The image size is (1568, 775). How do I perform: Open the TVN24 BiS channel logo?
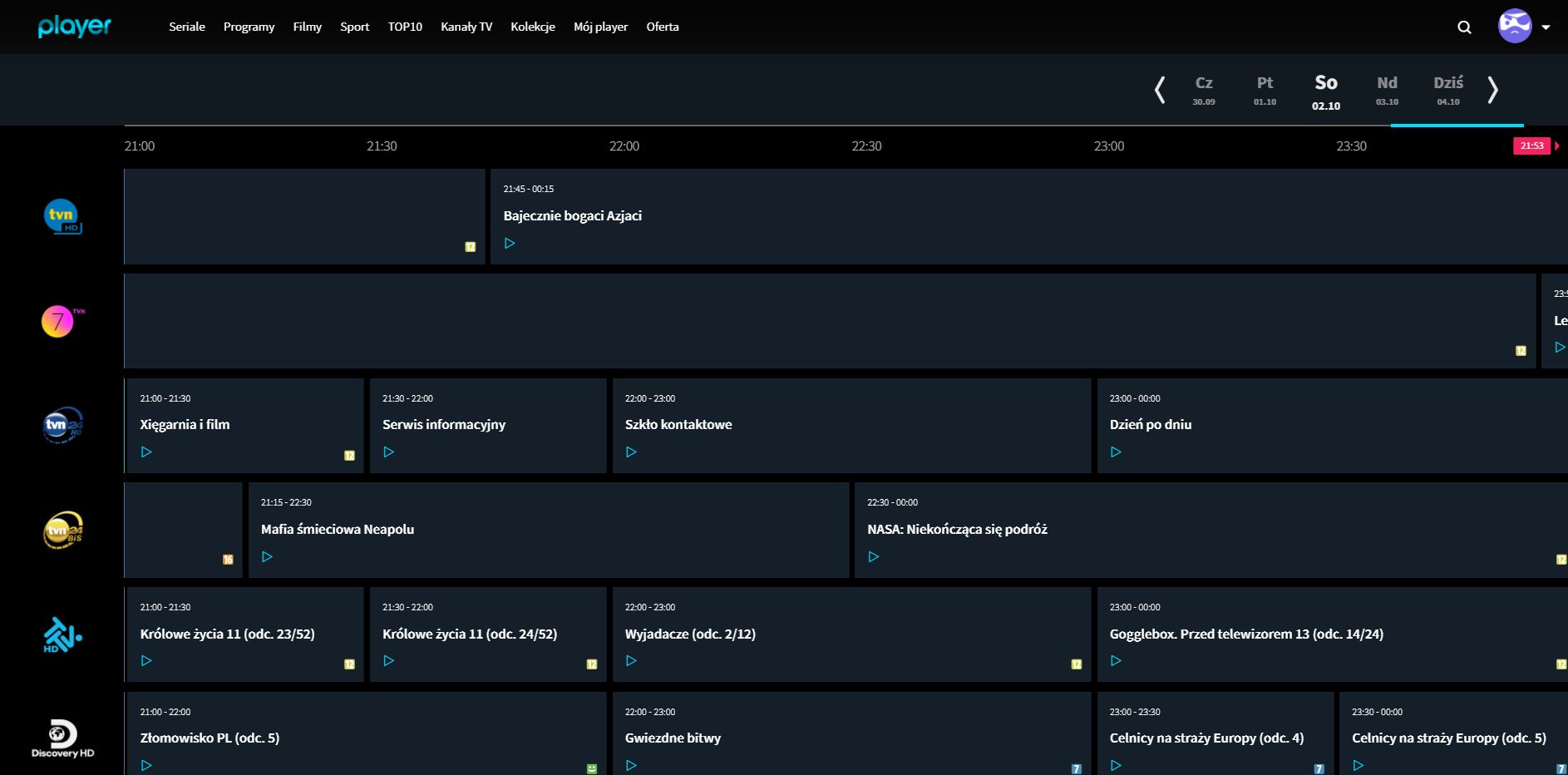tap(62, 530)
